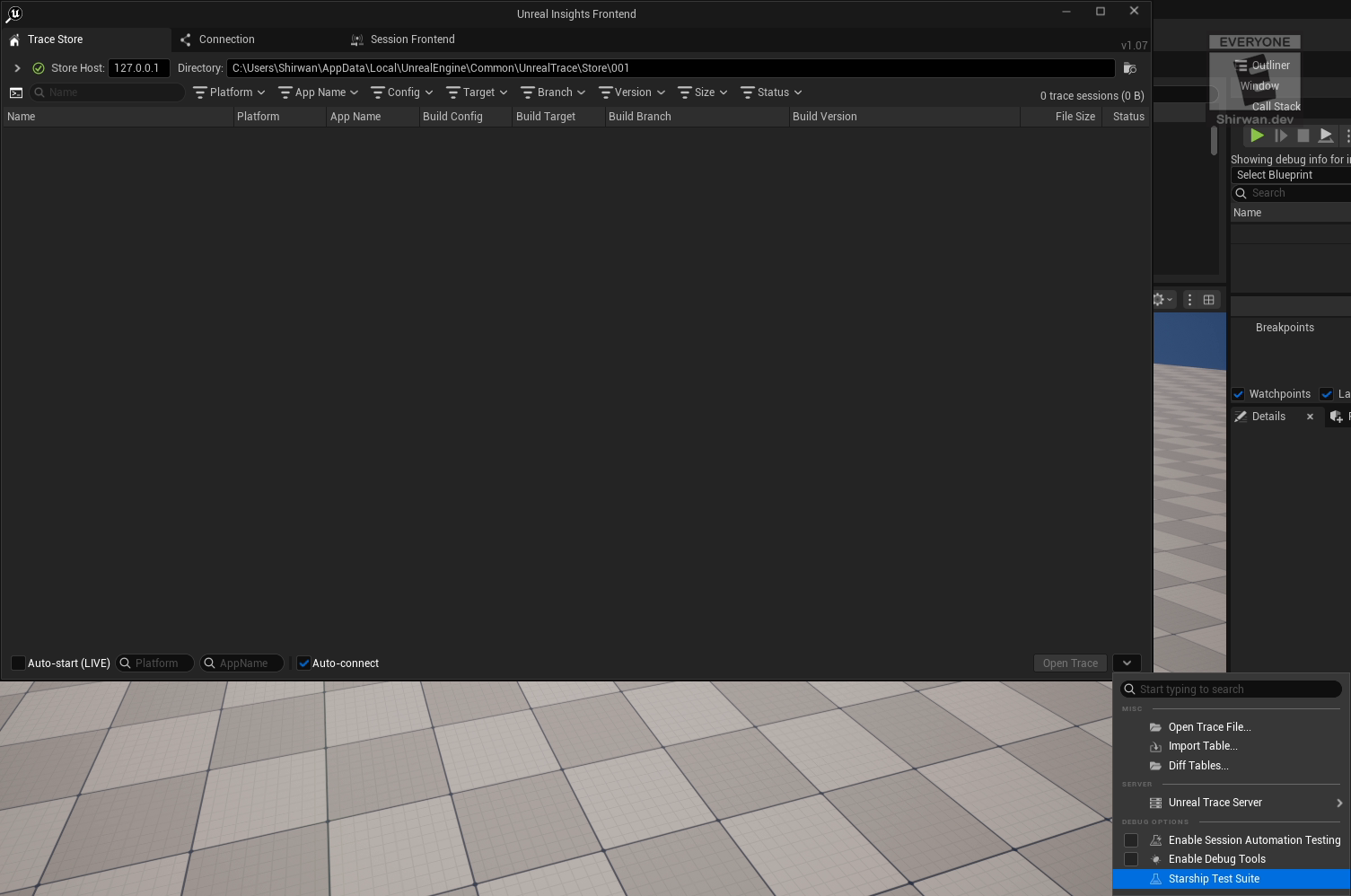Image resolution: width=1351 pixels, height=896 pixels.
Task: Toggle the Auto-start (LIVE) checkbox
Action: [18, 663]
